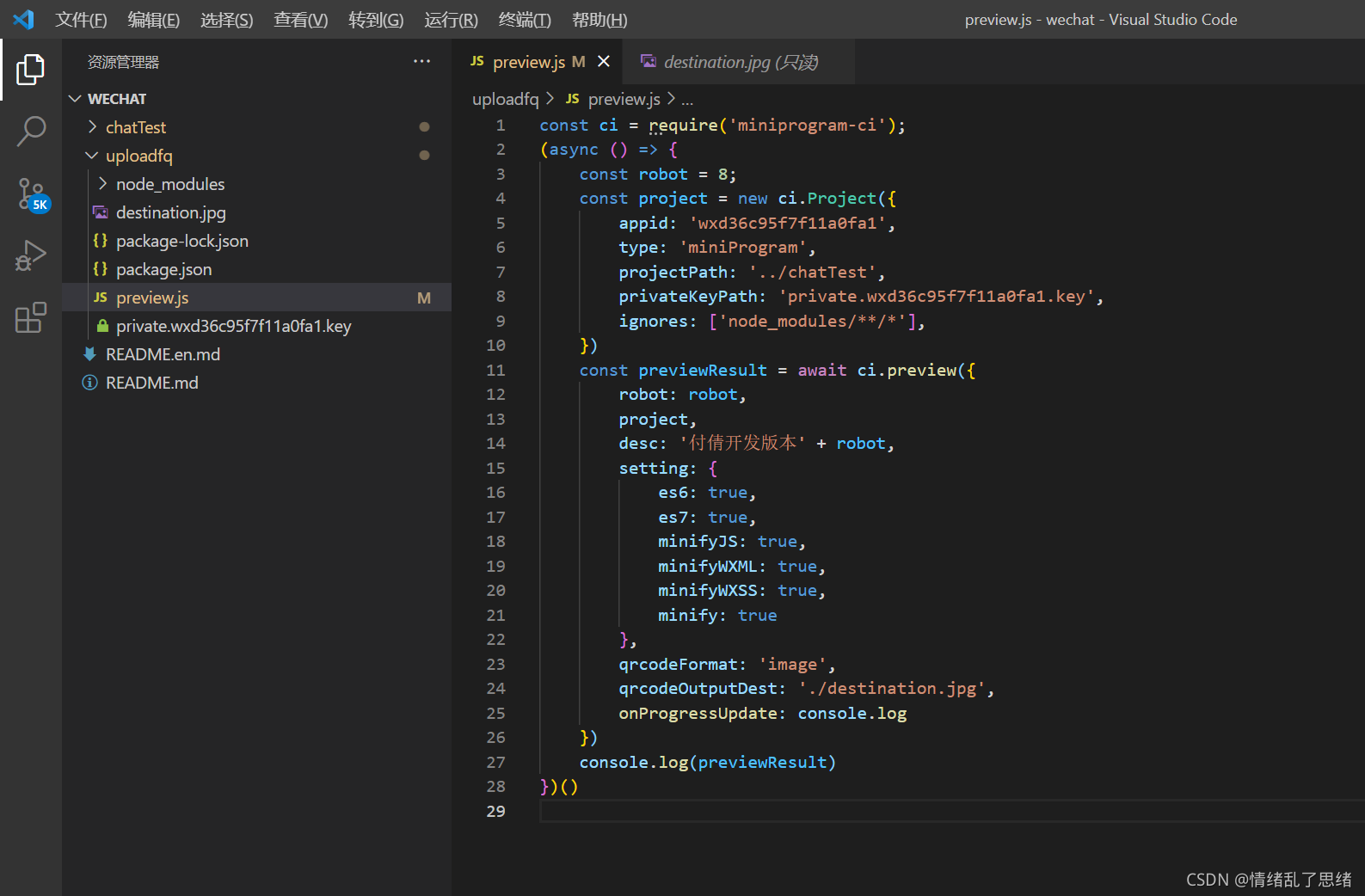Click './destination.jpg' string on line 24
Image resolution: width=1365 pixels, height=896 pixels.
[891, 689]
